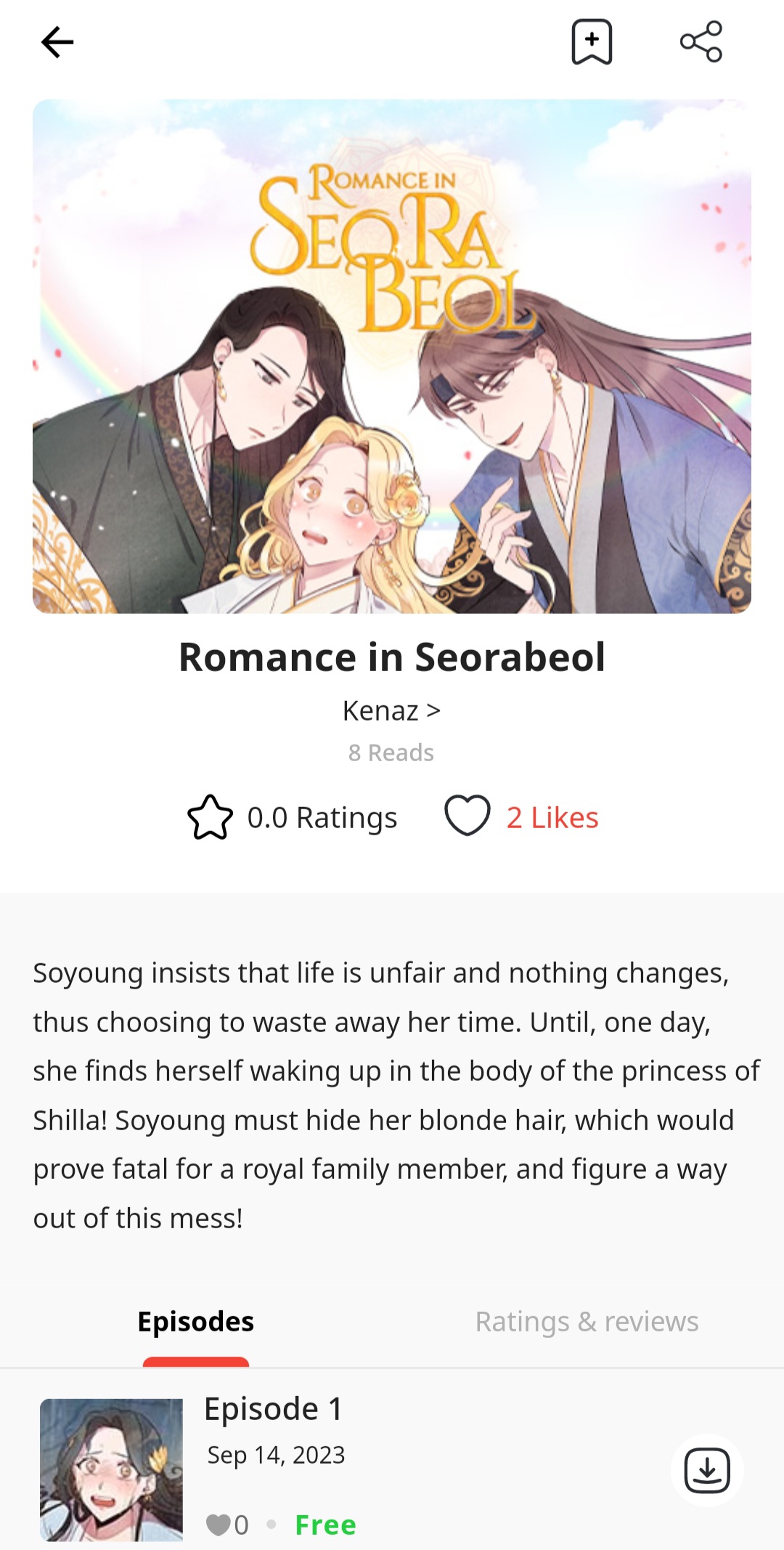Open the Episode 1 thumbnail
The image size is (784, 1550).
tap(111, 1470)
